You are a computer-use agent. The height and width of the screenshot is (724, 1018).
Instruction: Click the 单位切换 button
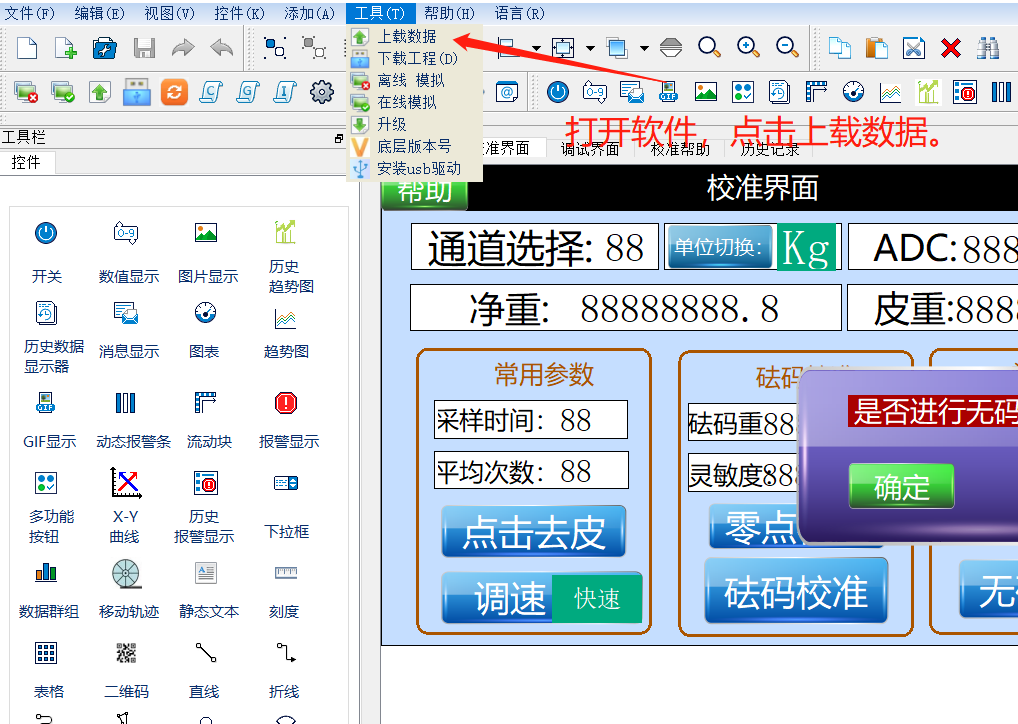719,247
